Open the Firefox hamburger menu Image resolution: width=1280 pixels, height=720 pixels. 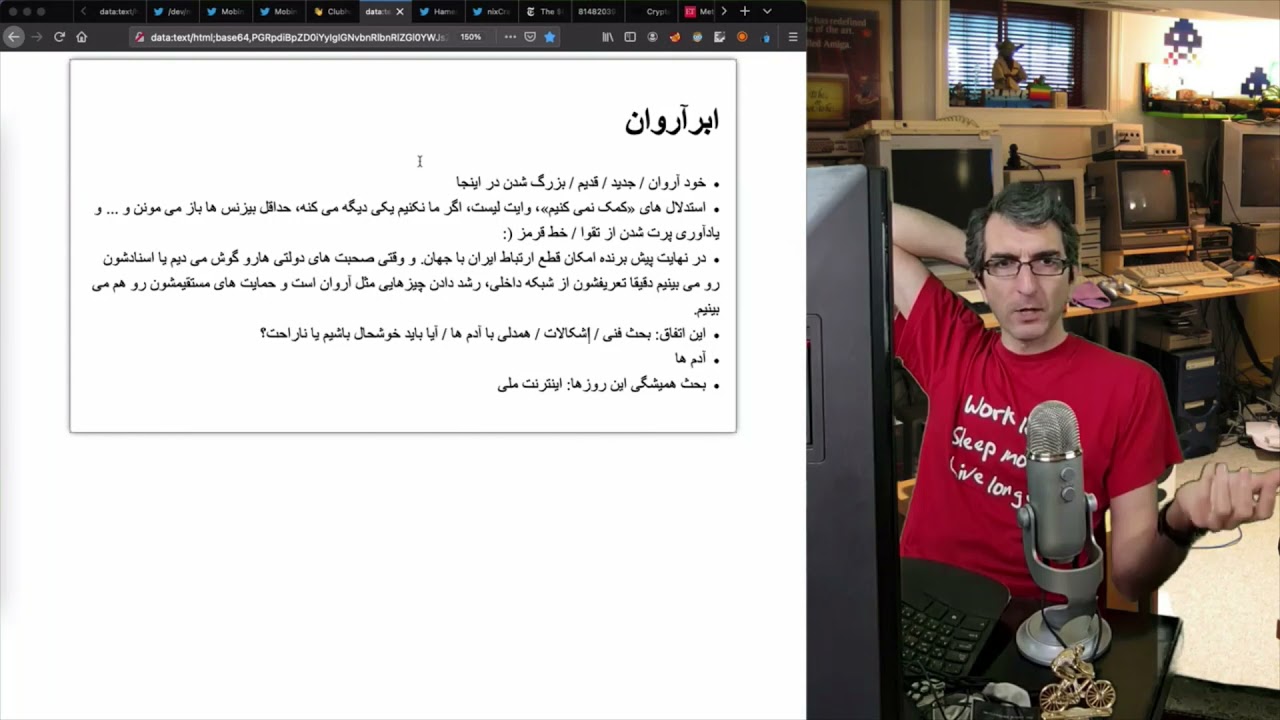click(x=793, y=37)
